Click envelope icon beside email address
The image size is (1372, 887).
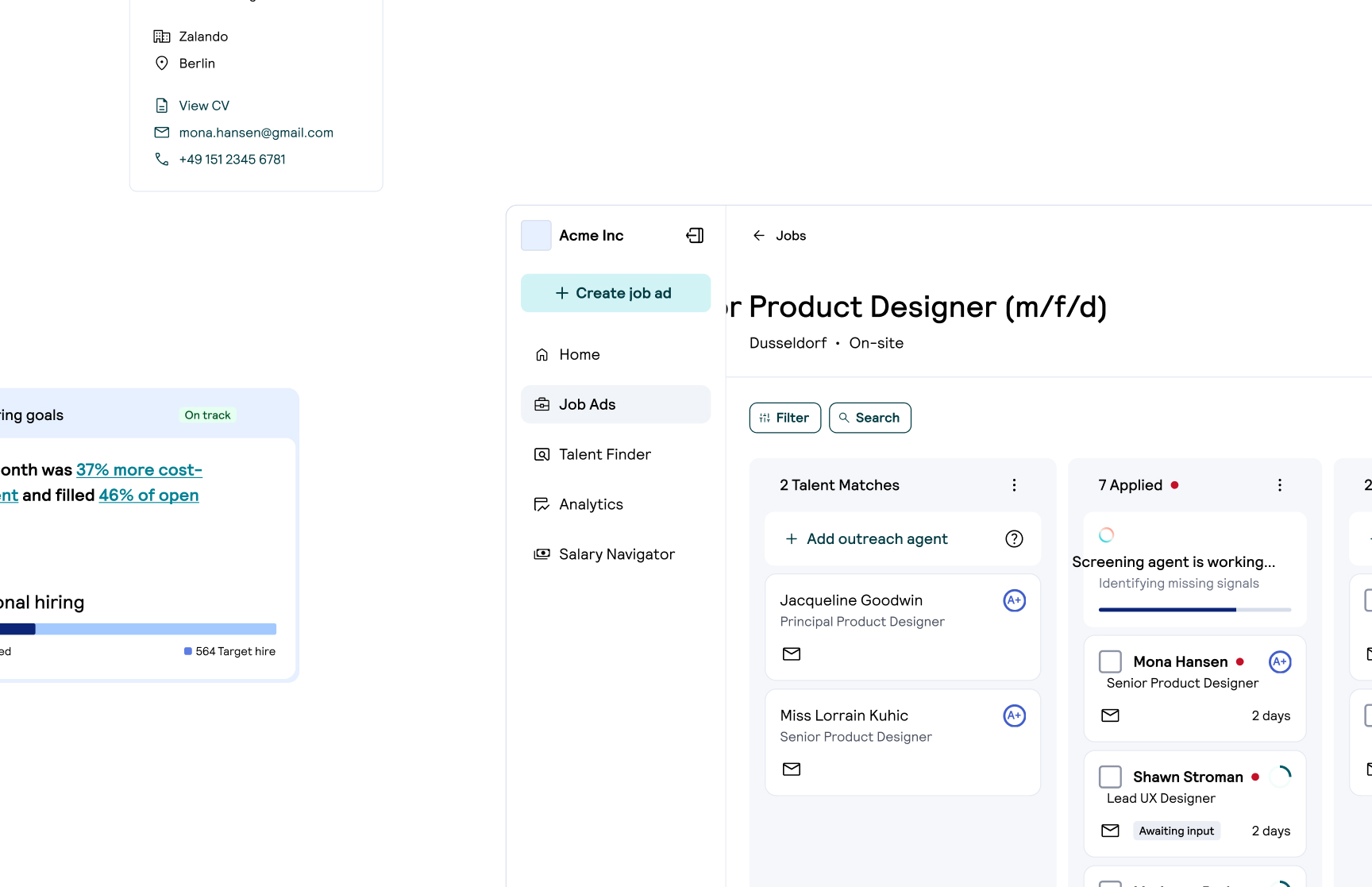pyautogui.click(x=162, y=133)
